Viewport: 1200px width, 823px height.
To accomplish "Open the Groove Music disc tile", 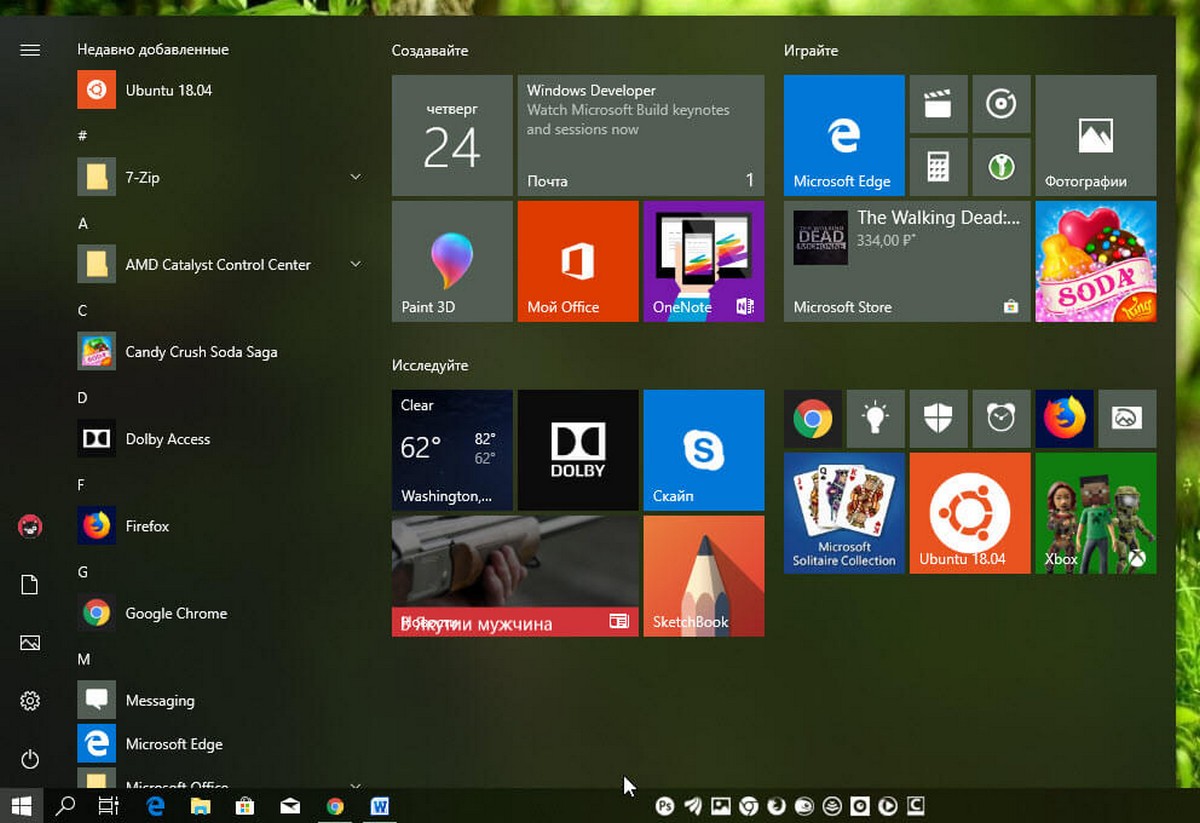I will [1001, 104].
